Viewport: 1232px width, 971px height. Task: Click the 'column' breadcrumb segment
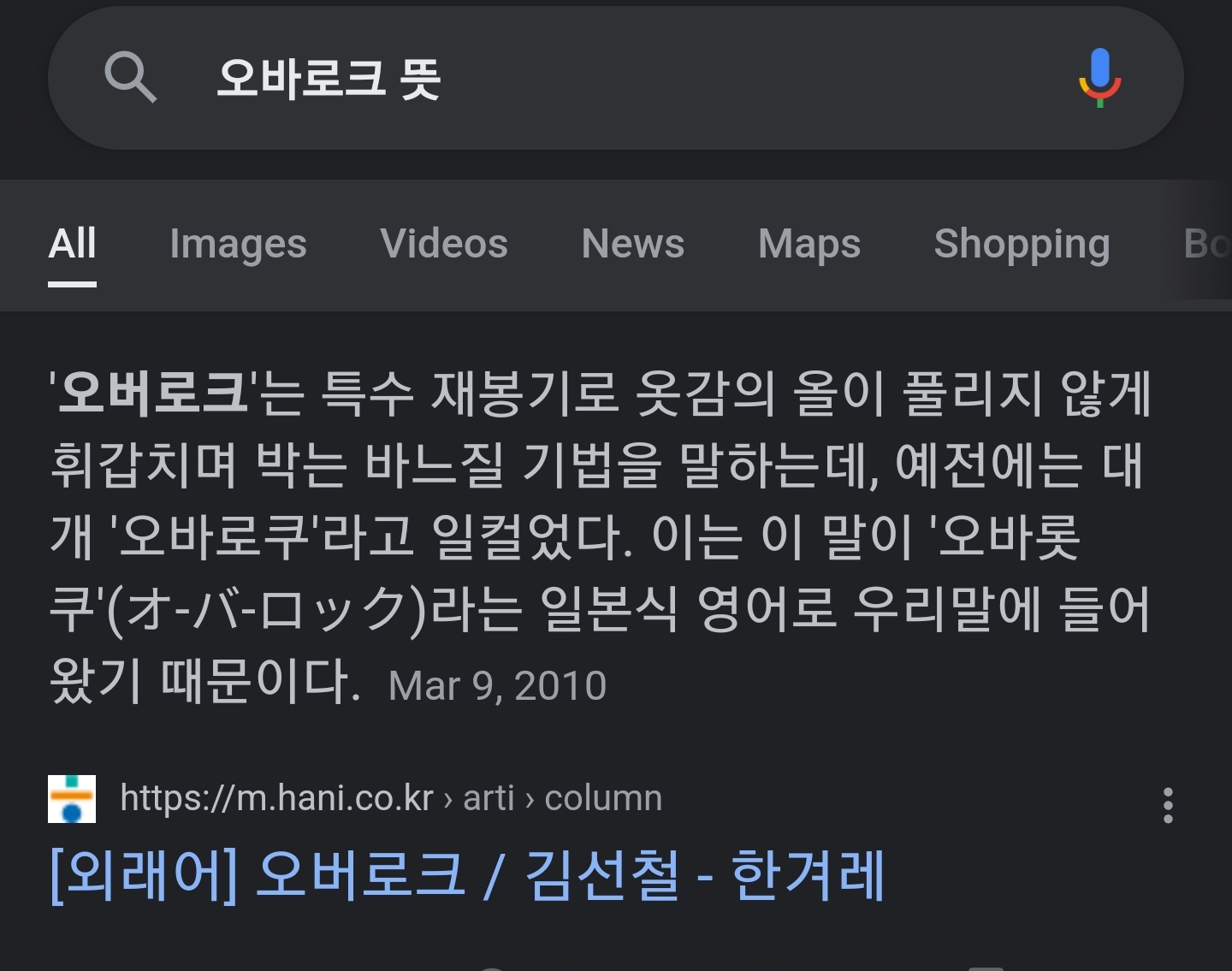[603, 798]
